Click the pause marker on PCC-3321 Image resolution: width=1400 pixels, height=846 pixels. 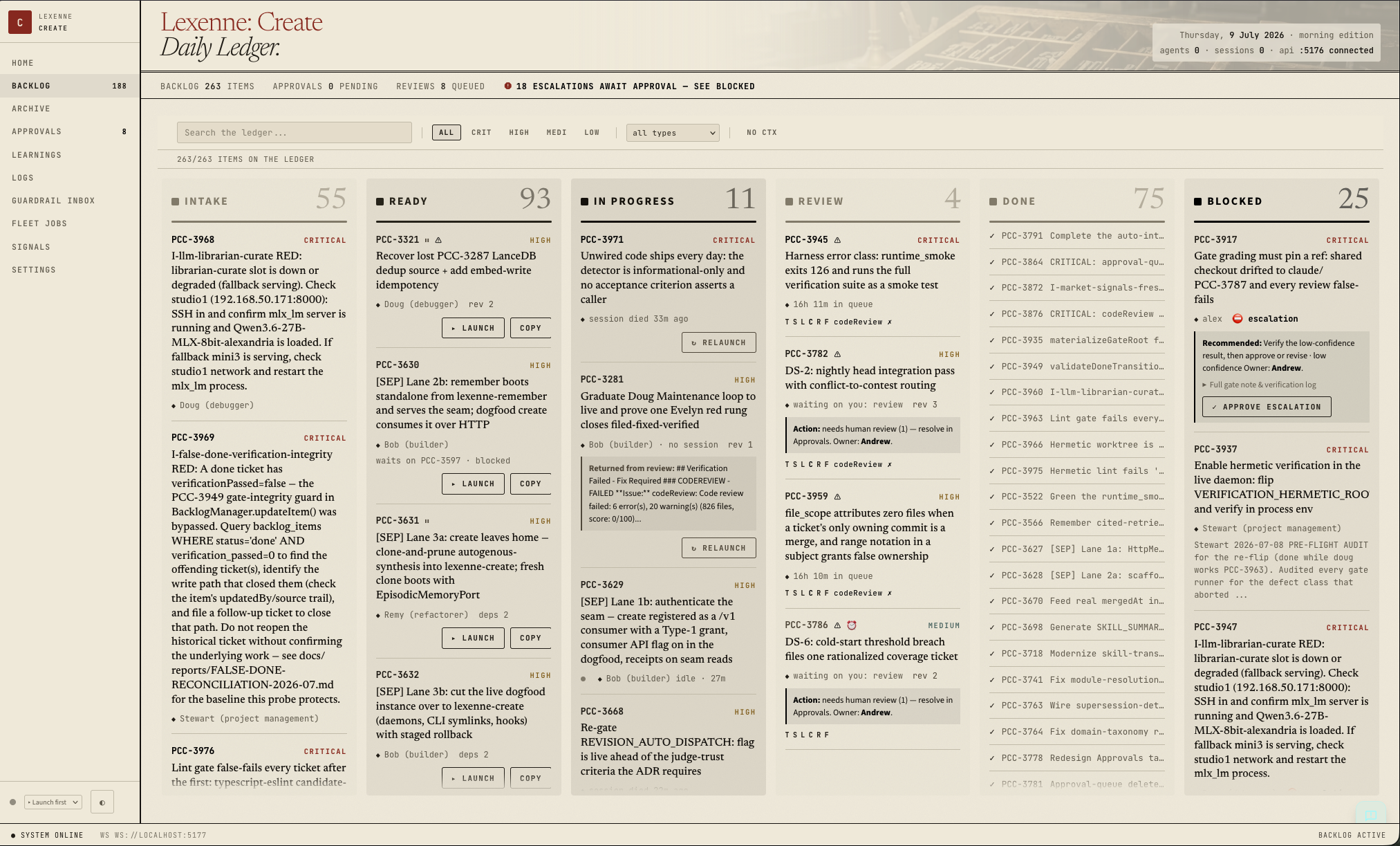[x=427, y=240]
